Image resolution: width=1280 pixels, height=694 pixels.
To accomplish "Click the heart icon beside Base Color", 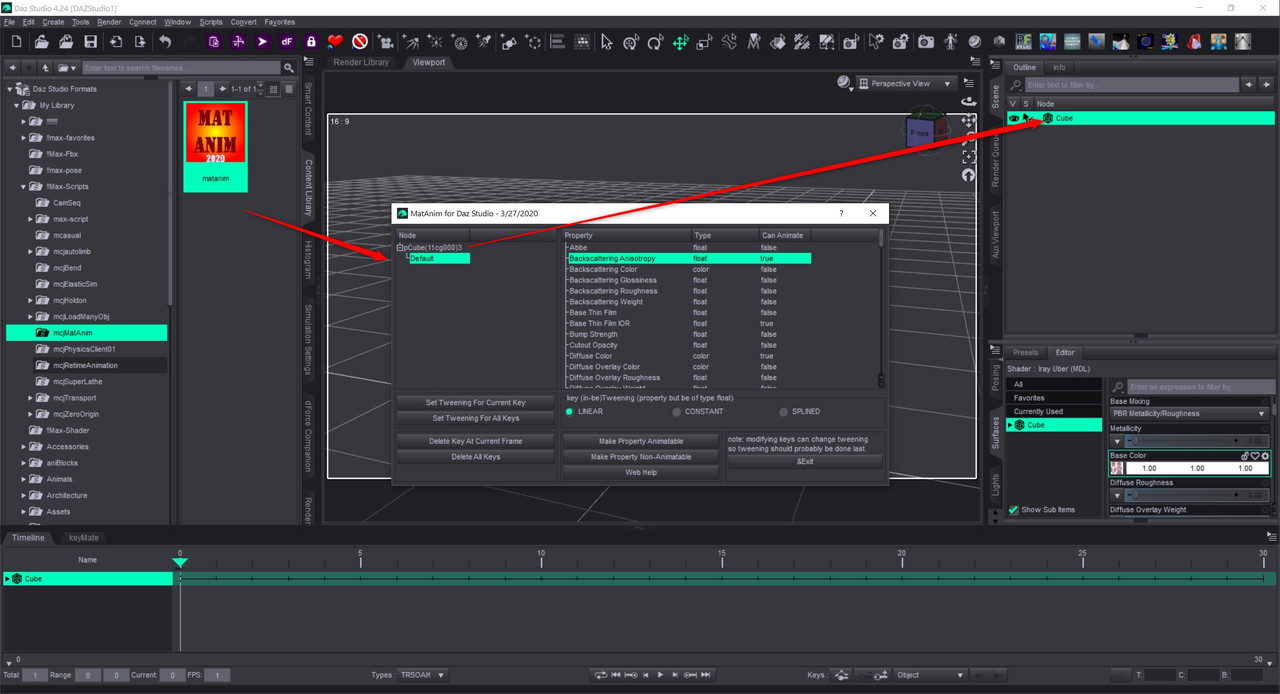I will [x=1255, y=456].
